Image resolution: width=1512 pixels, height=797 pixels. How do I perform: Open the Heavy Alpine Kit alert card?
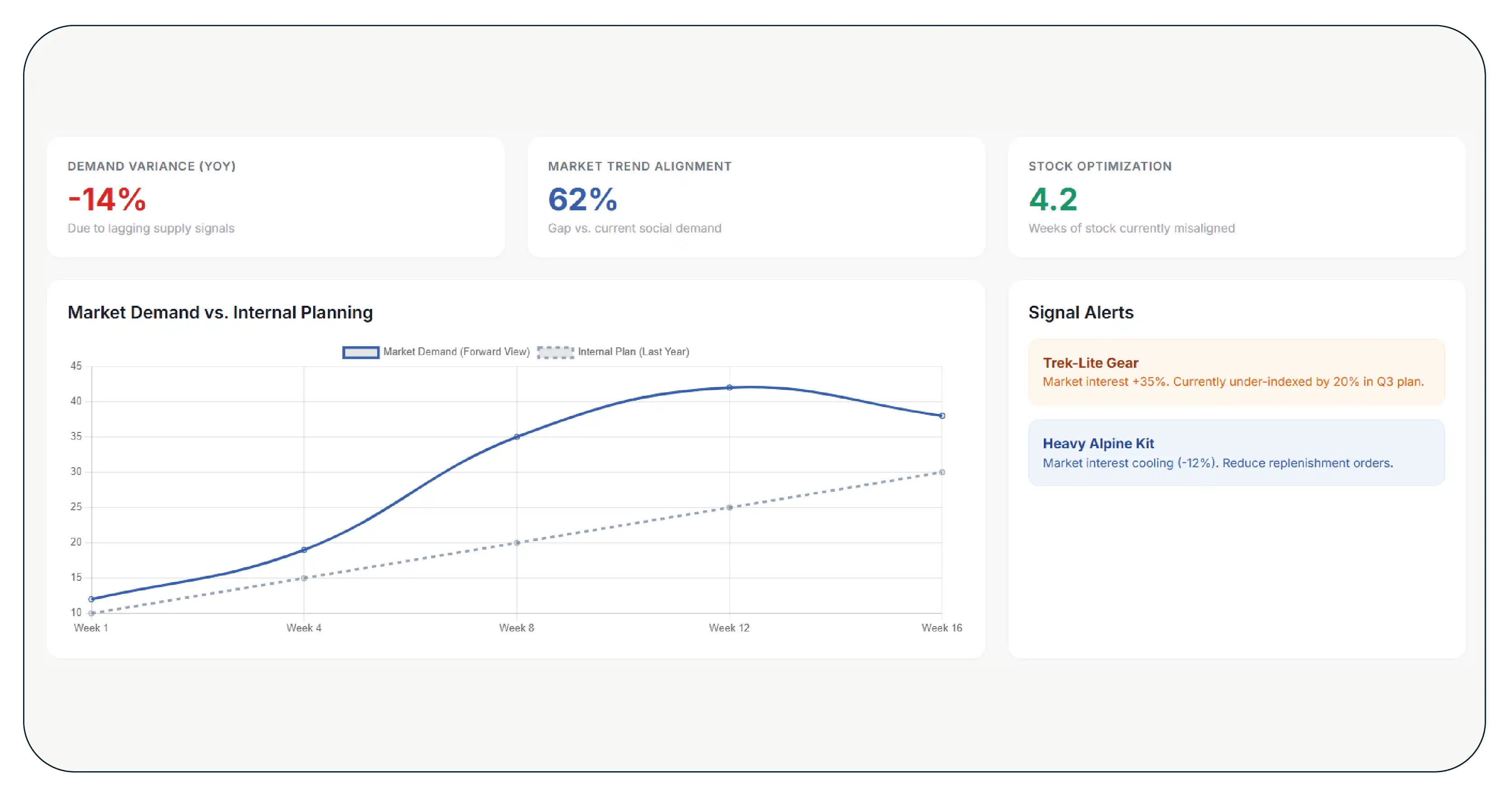pyautogui.click(x=1236, y=452)
